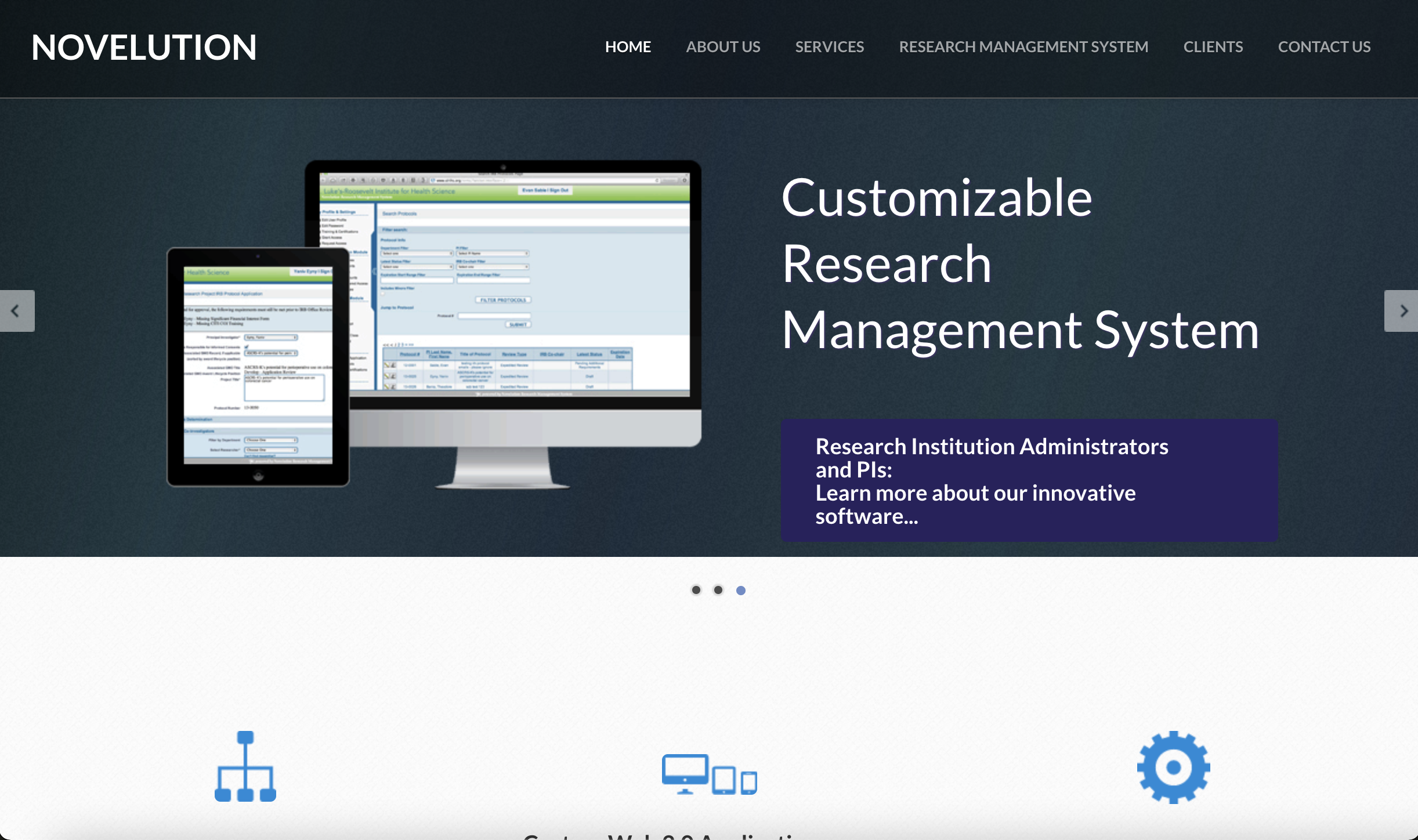Click the NOVELUTION logo

(x=144, y=48)
